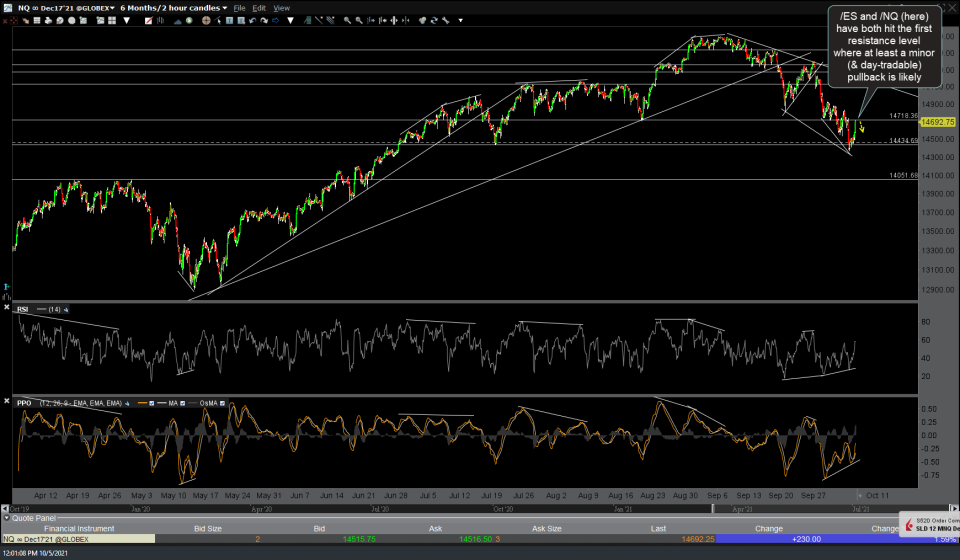Select the parallel lines channel tool
Viewport: 960px width, 560px height.
click(330, 20)
